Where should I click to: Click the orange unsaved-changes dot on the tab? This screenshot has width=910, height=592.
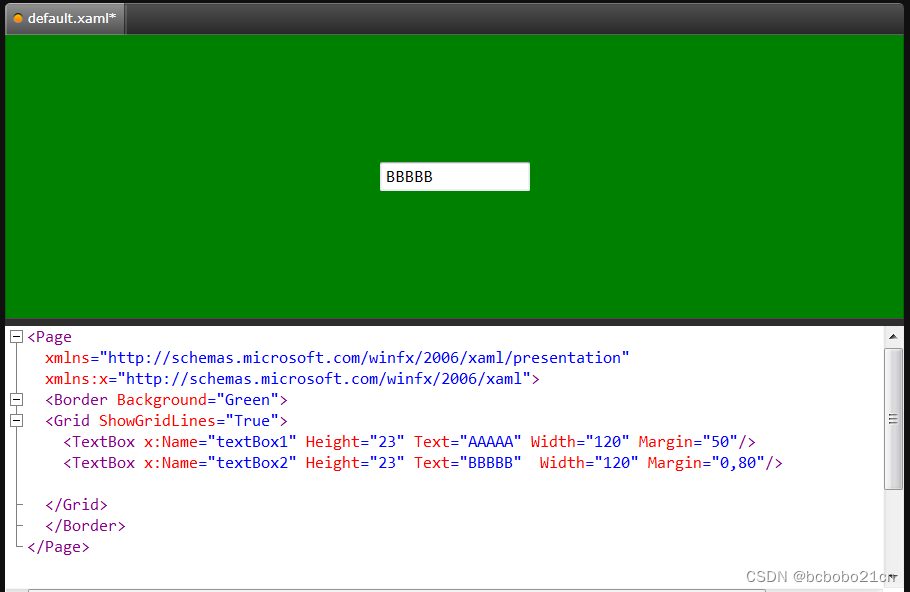click(x=17, y=17)
